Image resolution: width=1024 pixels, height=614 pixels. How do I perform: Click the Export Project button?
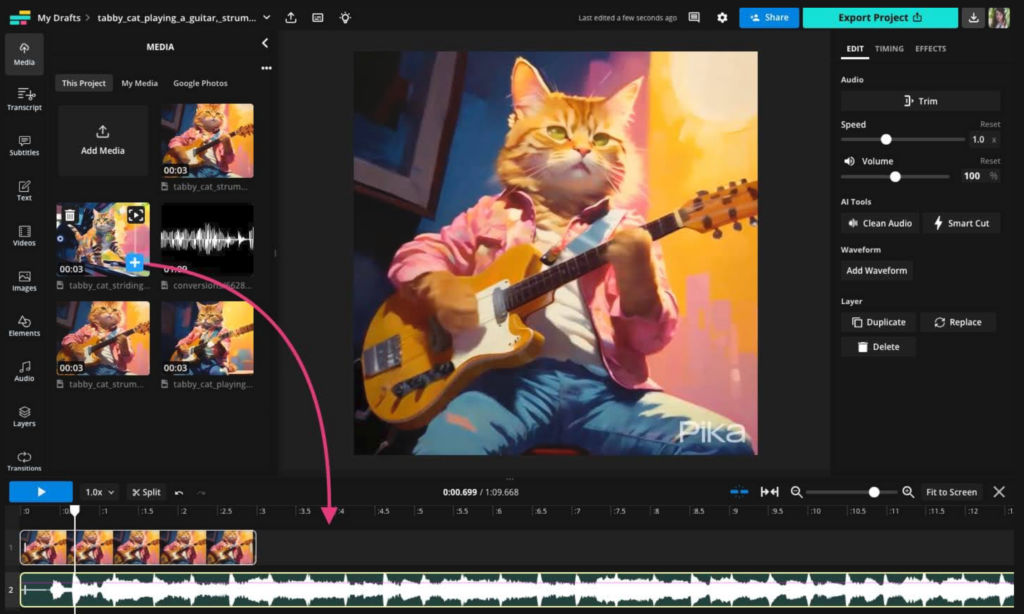pyautogui.click(x=880, y=17)
